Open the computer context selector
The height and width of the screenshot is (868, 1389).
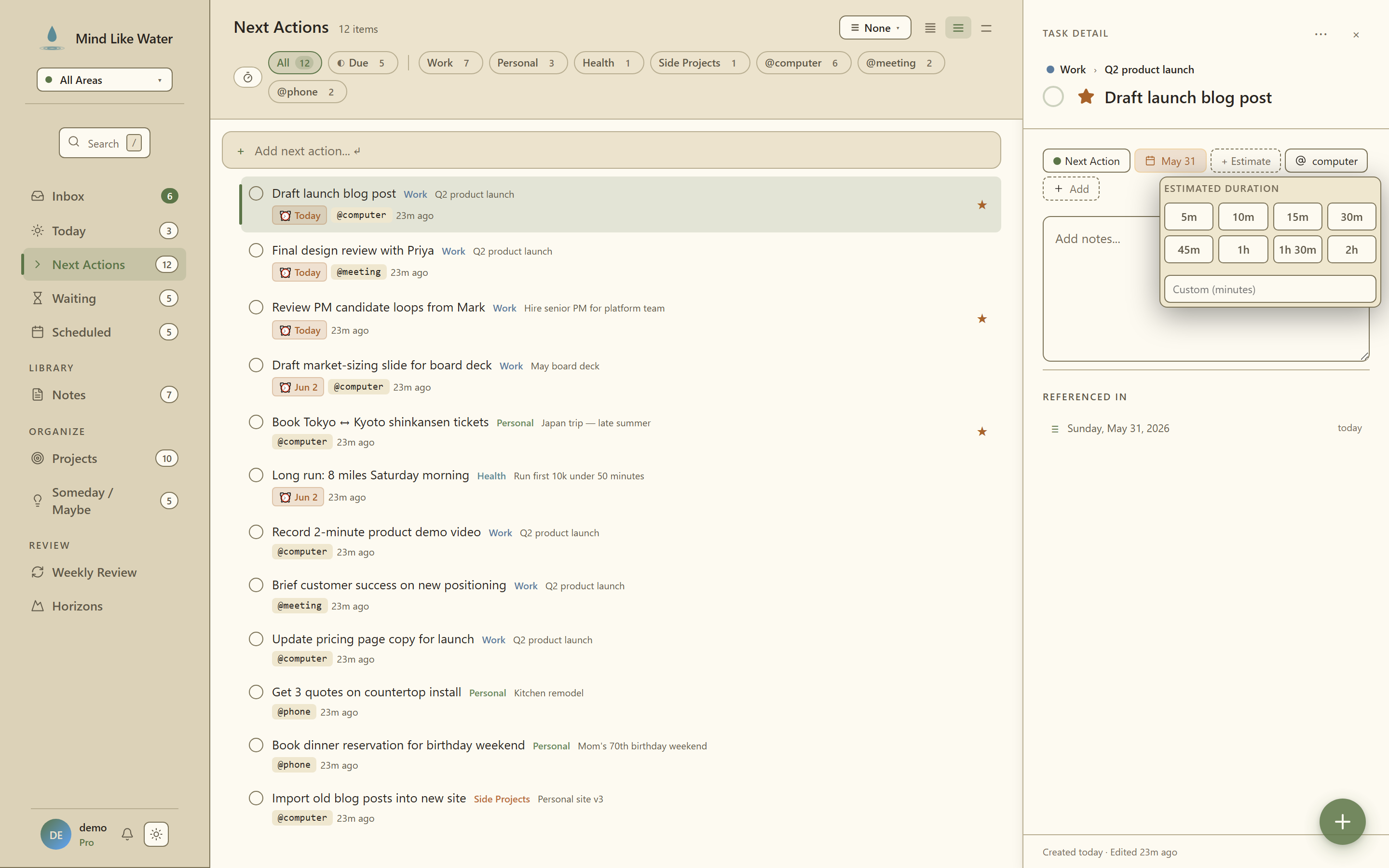[1326, 161]
